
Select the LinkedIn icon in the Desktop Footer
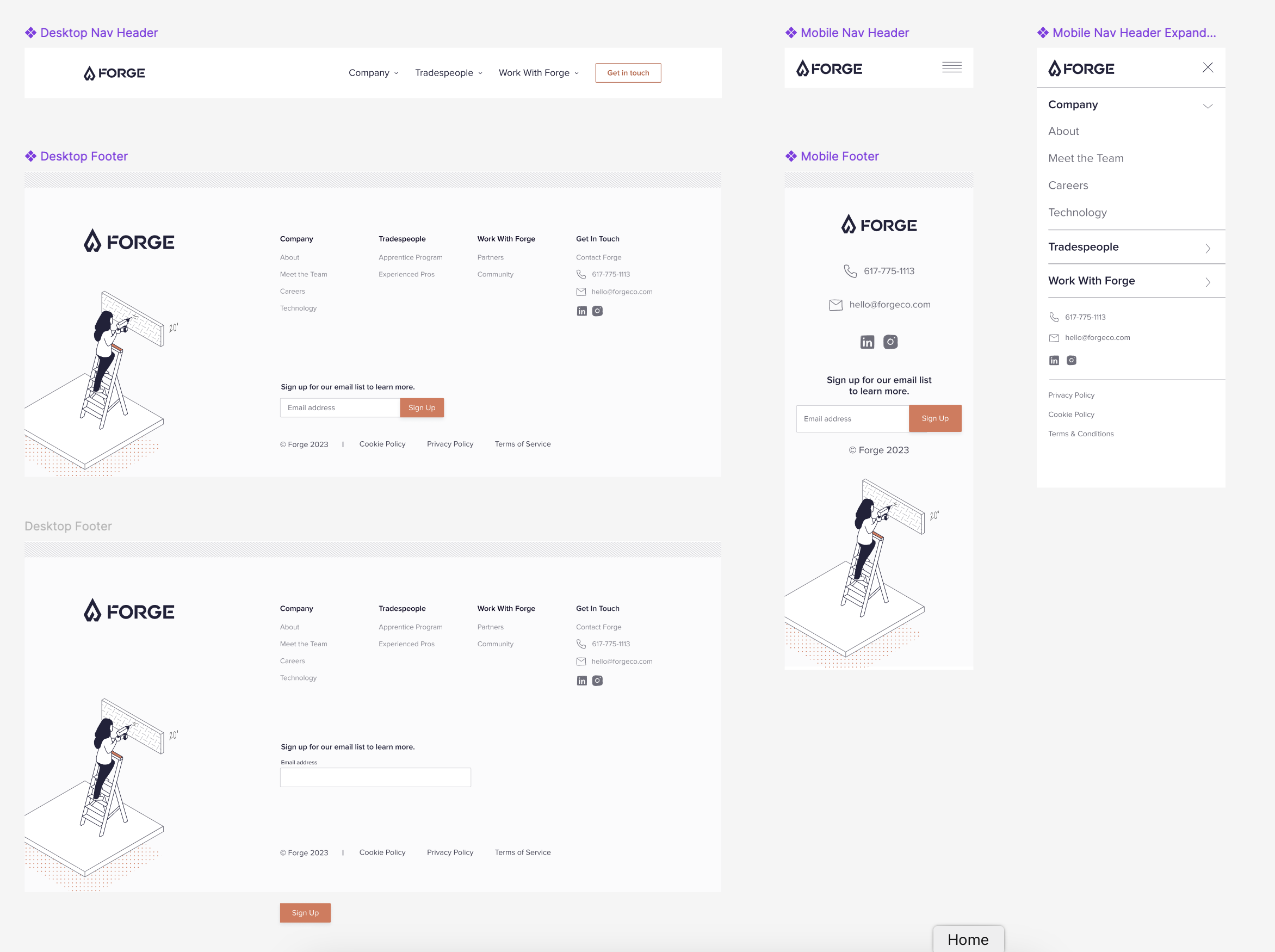[x=581, y=311]
